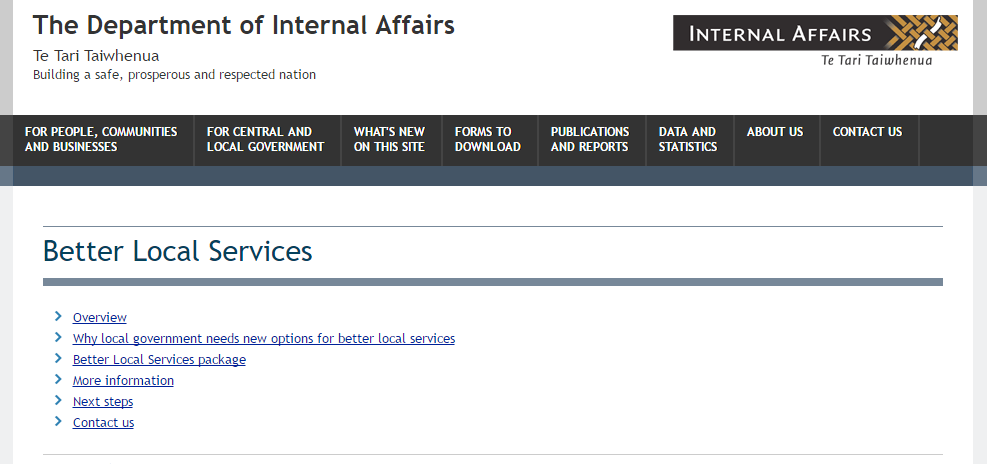987x464 pixels.
Task: Select What's New On This Site
Action: click(391, 140)
